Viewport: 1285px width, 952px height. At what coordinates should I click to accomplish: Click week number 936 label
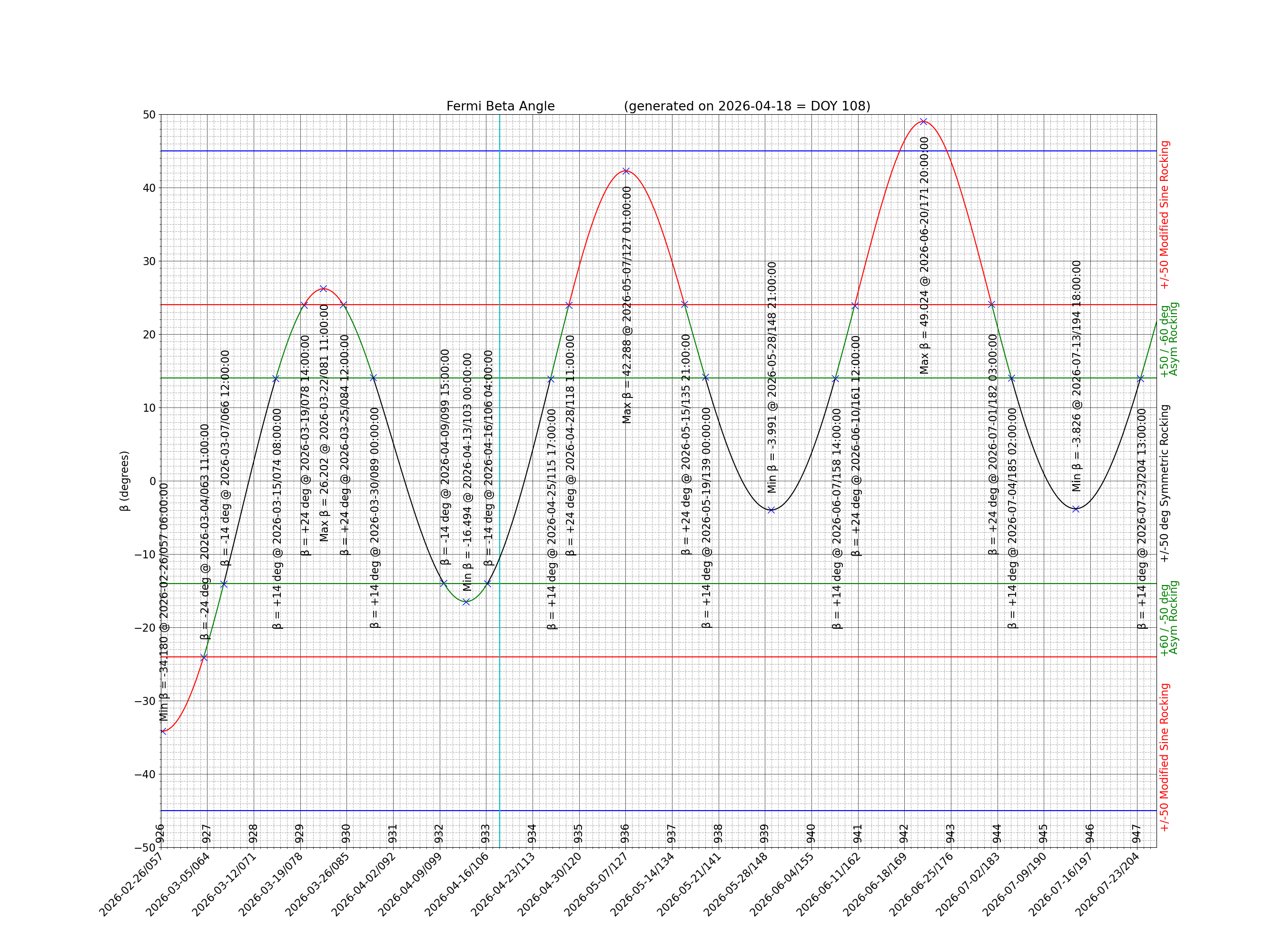[625, 833]
